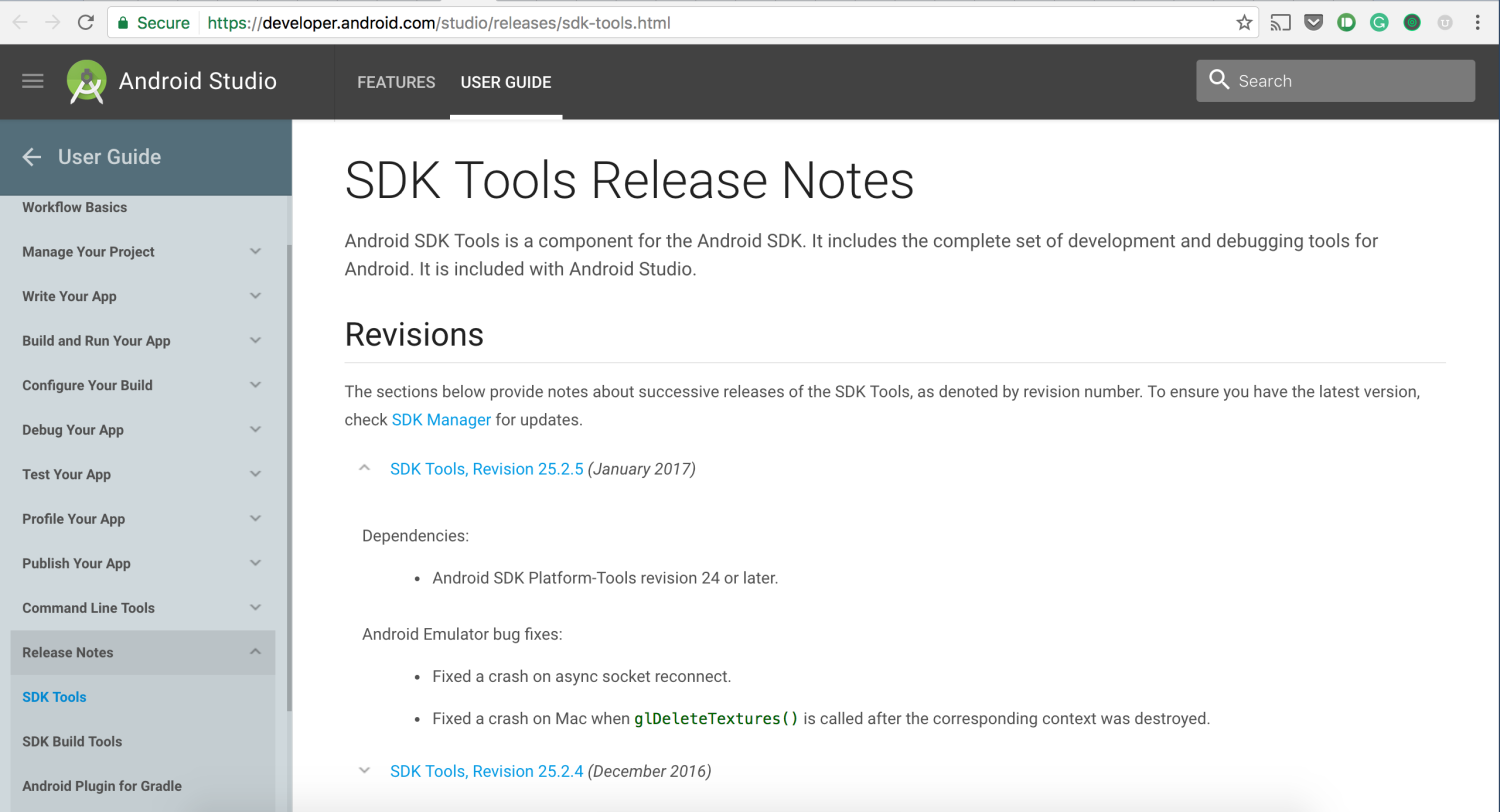Click the '(January 2017)' date text

pyautogui.click(x=642, y=469)
